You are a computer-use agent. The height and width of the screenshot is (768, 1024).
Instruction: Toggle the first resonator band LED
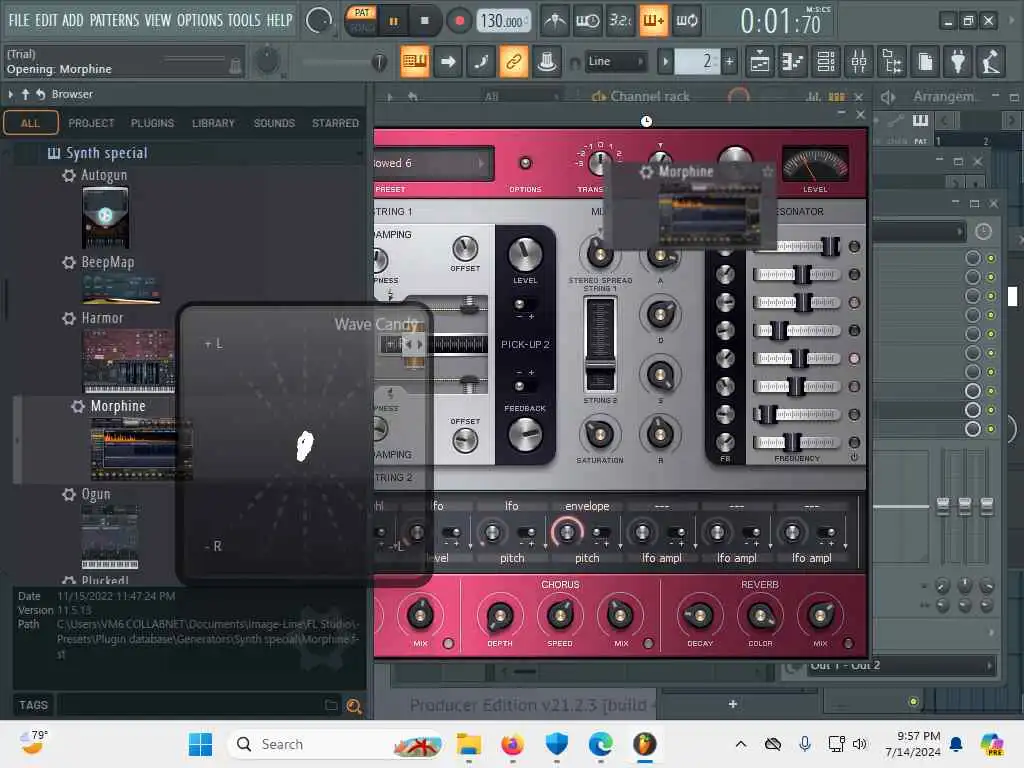point(854,246)
